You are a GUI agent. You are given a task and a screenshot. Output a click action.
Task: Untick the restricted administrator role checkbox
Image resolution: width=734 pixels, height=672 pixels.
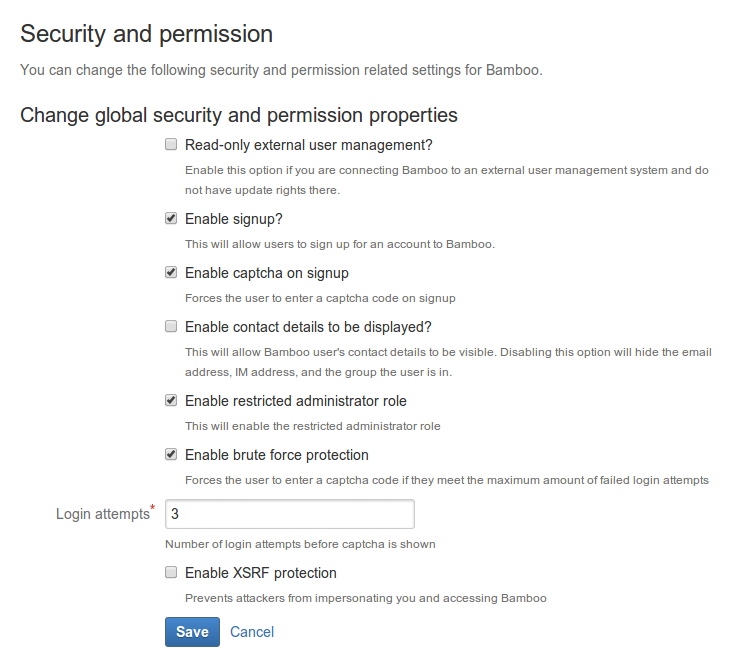(x=171, y=401)
